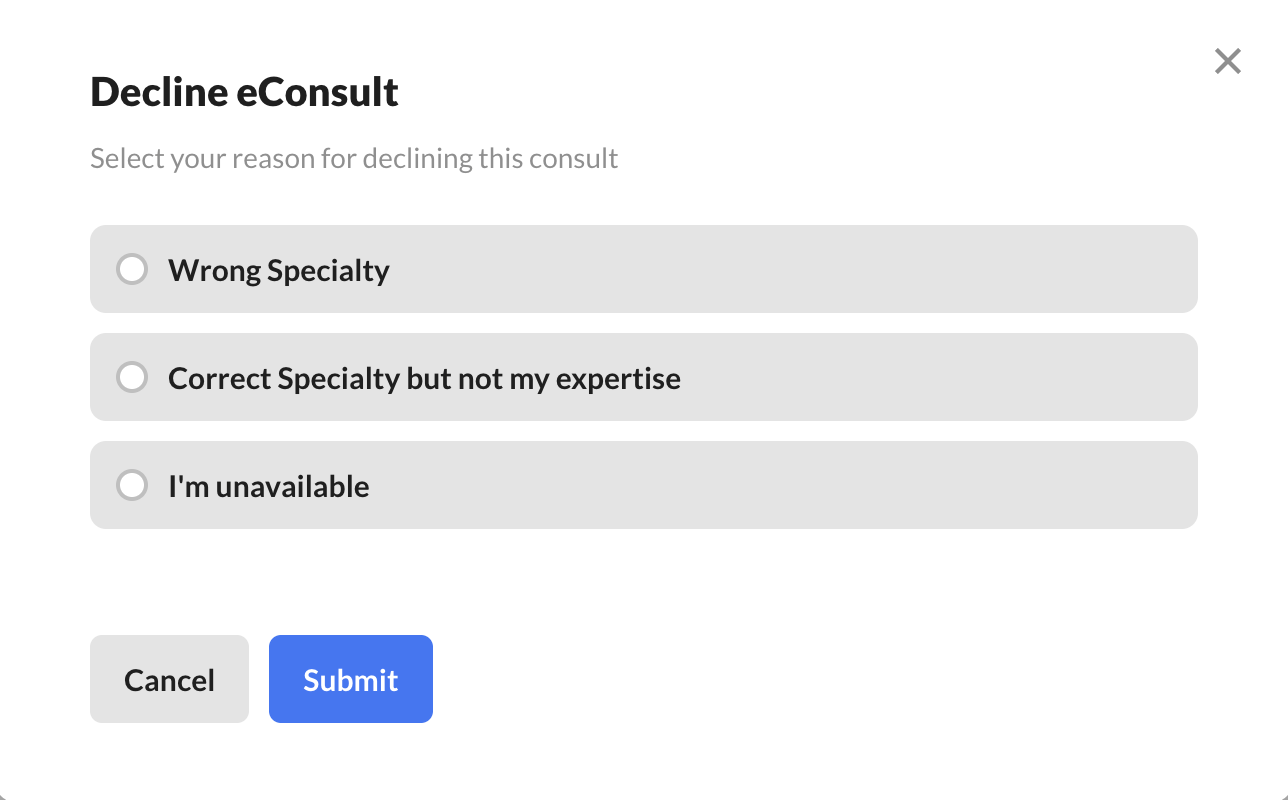Pick the I'm unavailable radio circle
Image resolution: width=1288 pixels, height=800 pixels.
click(132, 485)
